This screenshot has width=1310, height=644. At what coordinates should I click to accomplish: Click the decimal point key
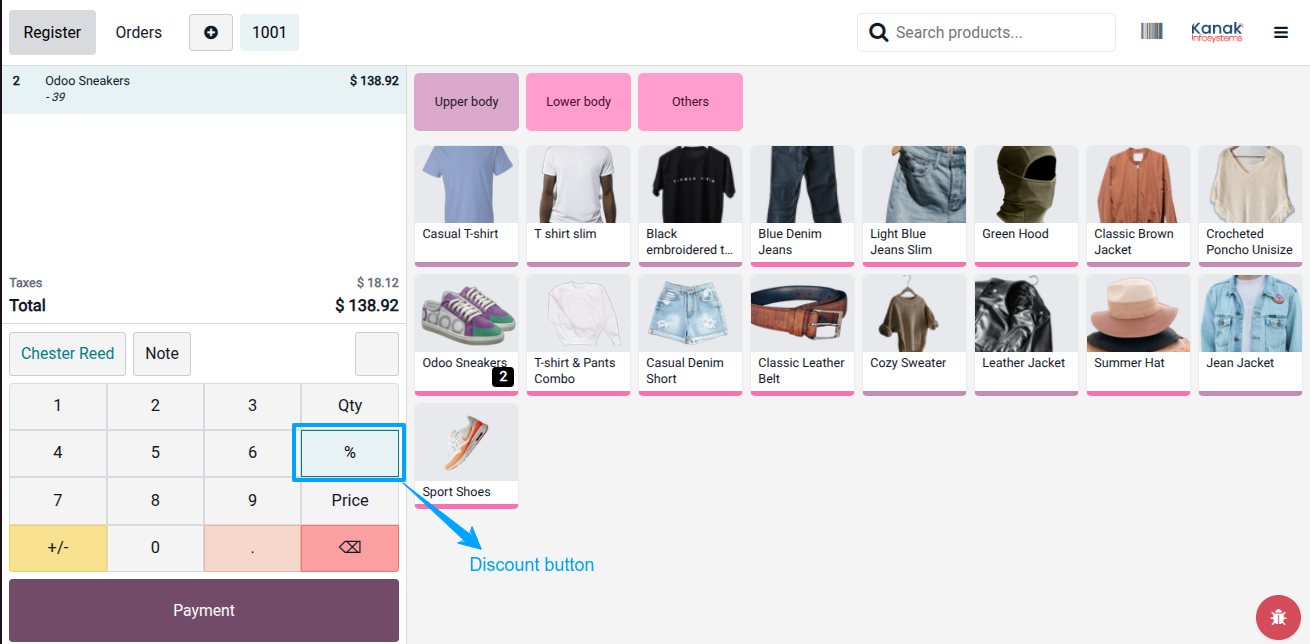click(x=252, y=548)
